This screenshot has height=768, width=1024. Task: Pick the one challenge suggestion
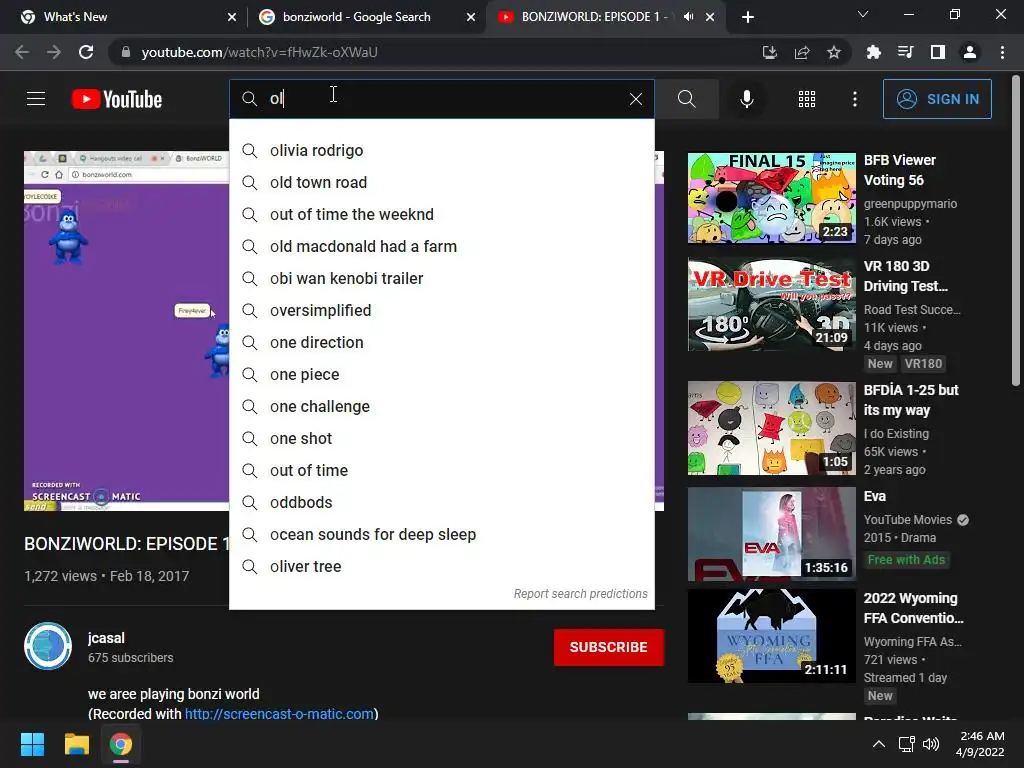[441, 406]
